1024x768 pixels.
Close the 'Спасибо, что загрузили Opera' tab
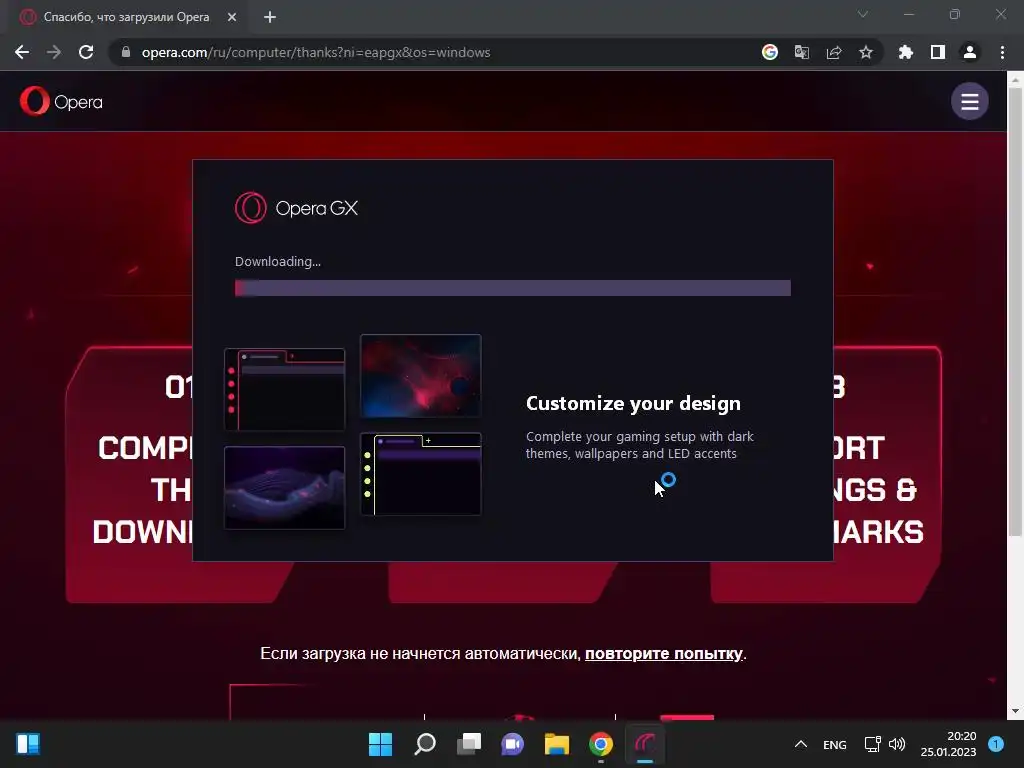(x=232, y=17)
